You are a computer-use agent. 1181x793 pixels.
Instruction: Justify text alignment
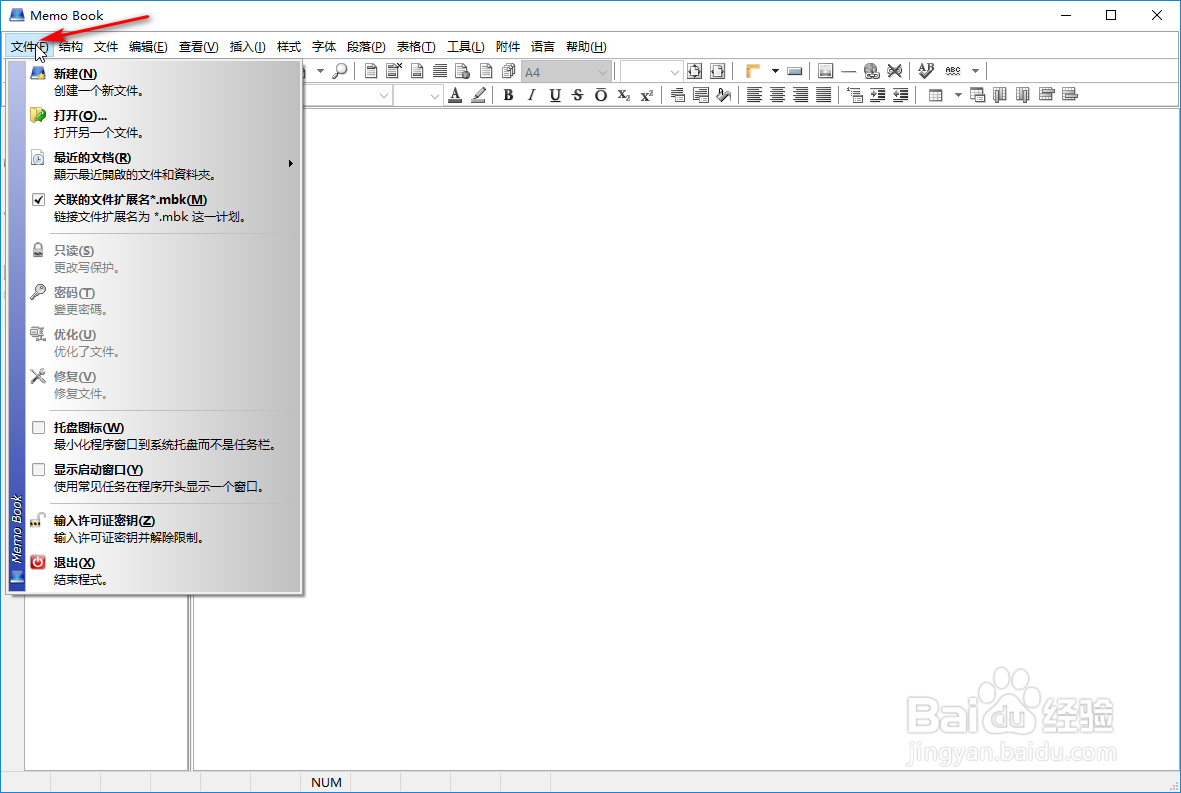824,95
